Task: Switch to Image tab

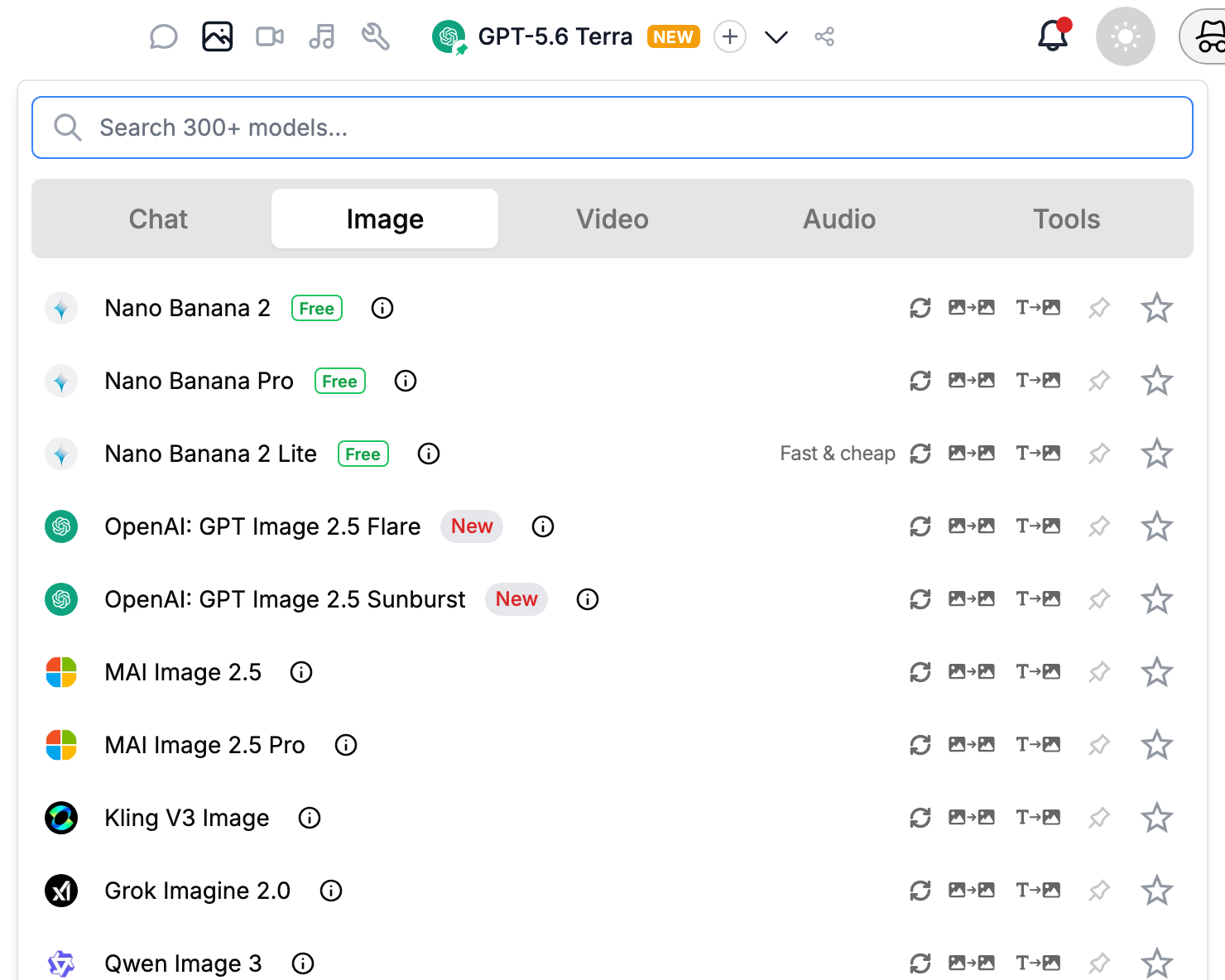Action: (x=385, y=219)
